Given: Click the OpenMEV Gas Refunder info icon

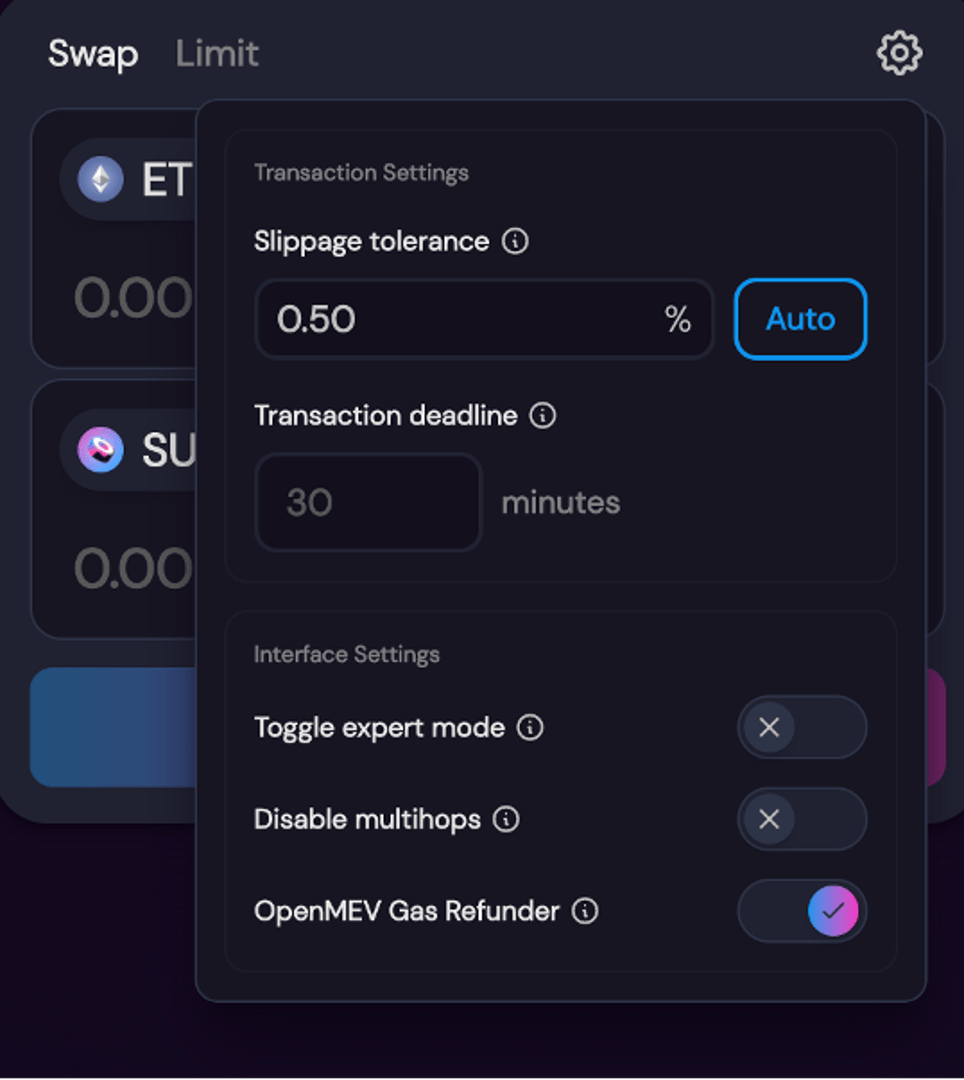Looking at the screenshot, I should point(585,911).
